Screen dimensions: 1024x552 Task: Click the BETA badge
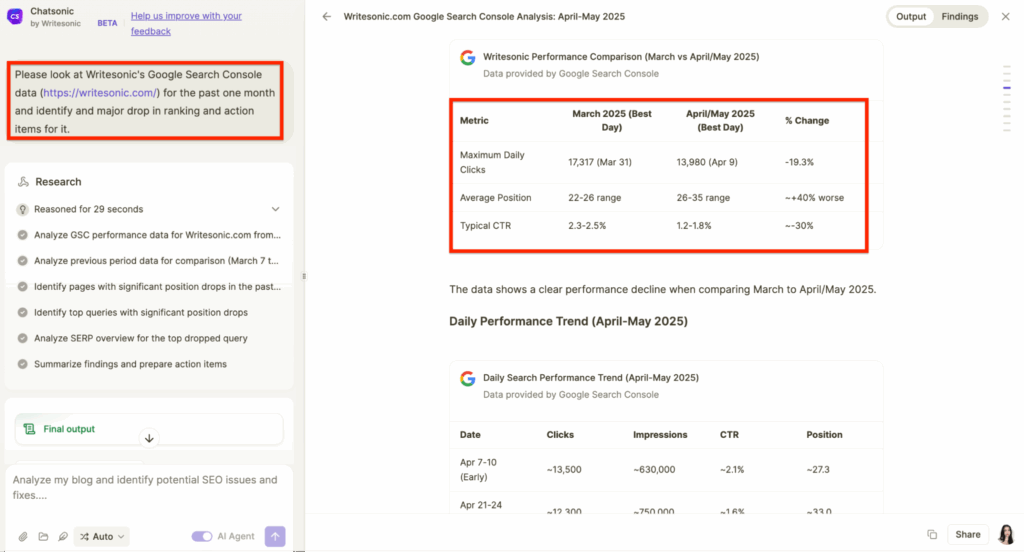pyautogui.click(x=107, y=23)
